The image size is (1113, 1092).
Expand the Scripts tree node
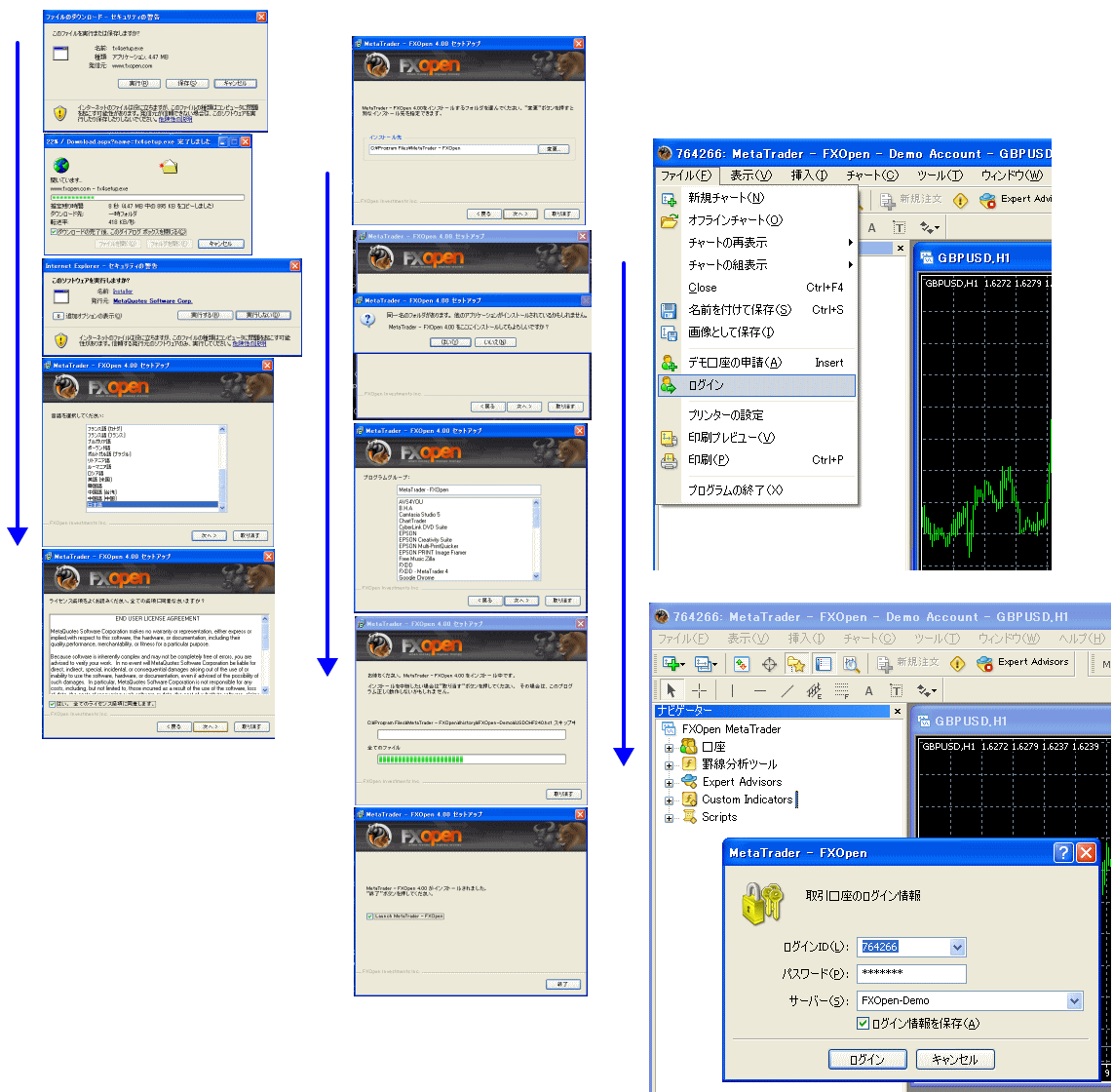[x=669, y=818]
